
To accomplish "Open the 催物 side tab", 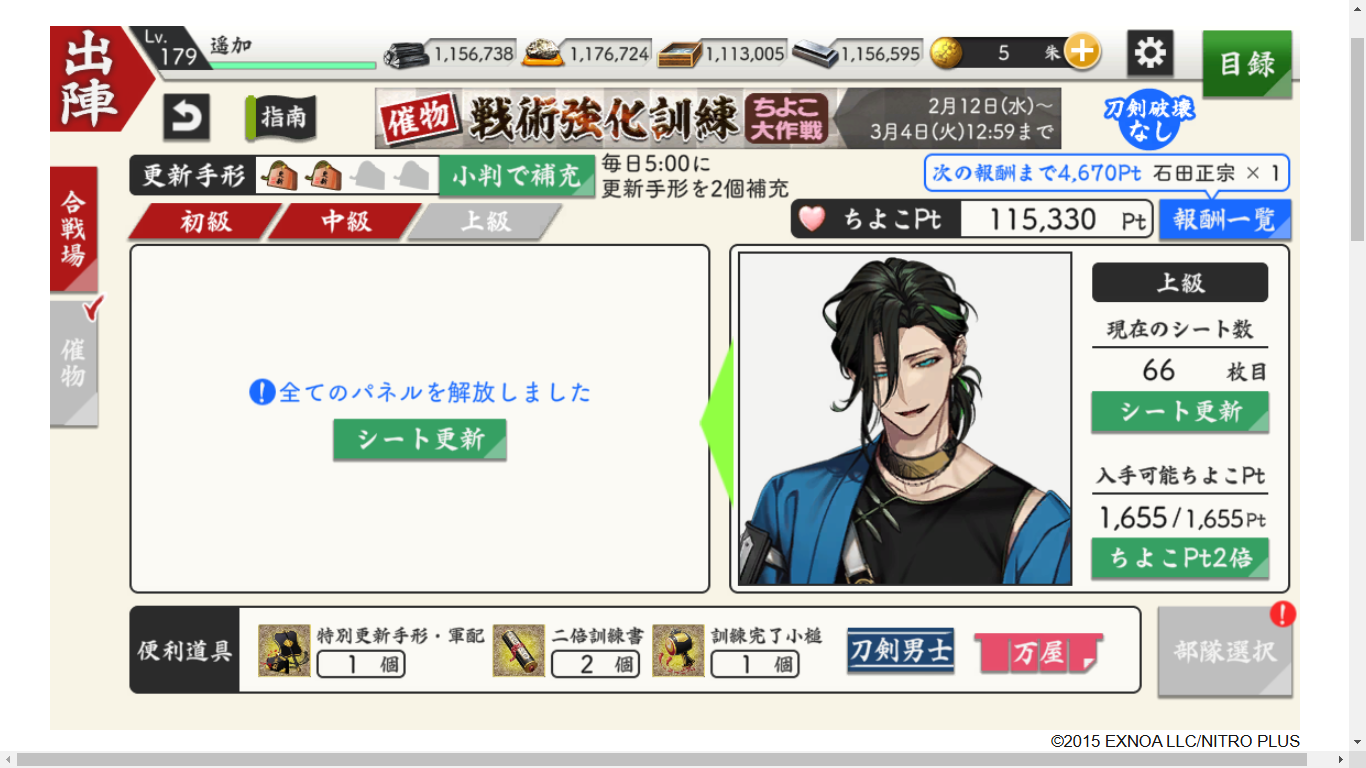I will tap(74, 363).
